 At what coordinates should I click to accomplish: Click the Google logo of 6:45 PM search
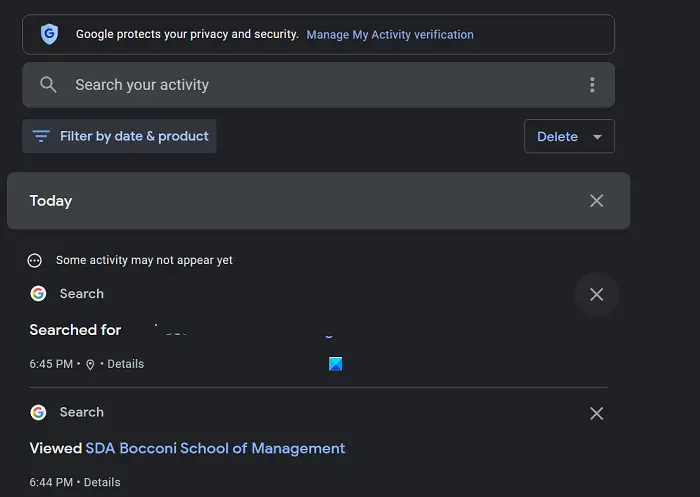click(38, 293)
